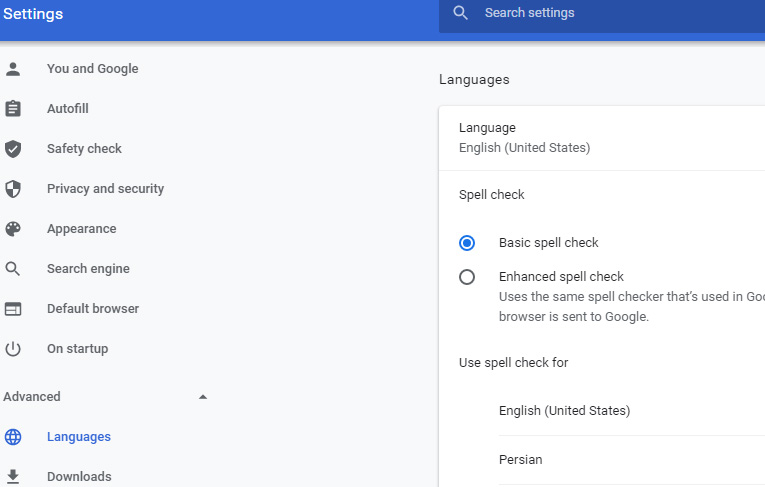The height and width of the screenshot is (487, 765).
Task: Click the Downloads arrow icon
Action: point(13,476)
